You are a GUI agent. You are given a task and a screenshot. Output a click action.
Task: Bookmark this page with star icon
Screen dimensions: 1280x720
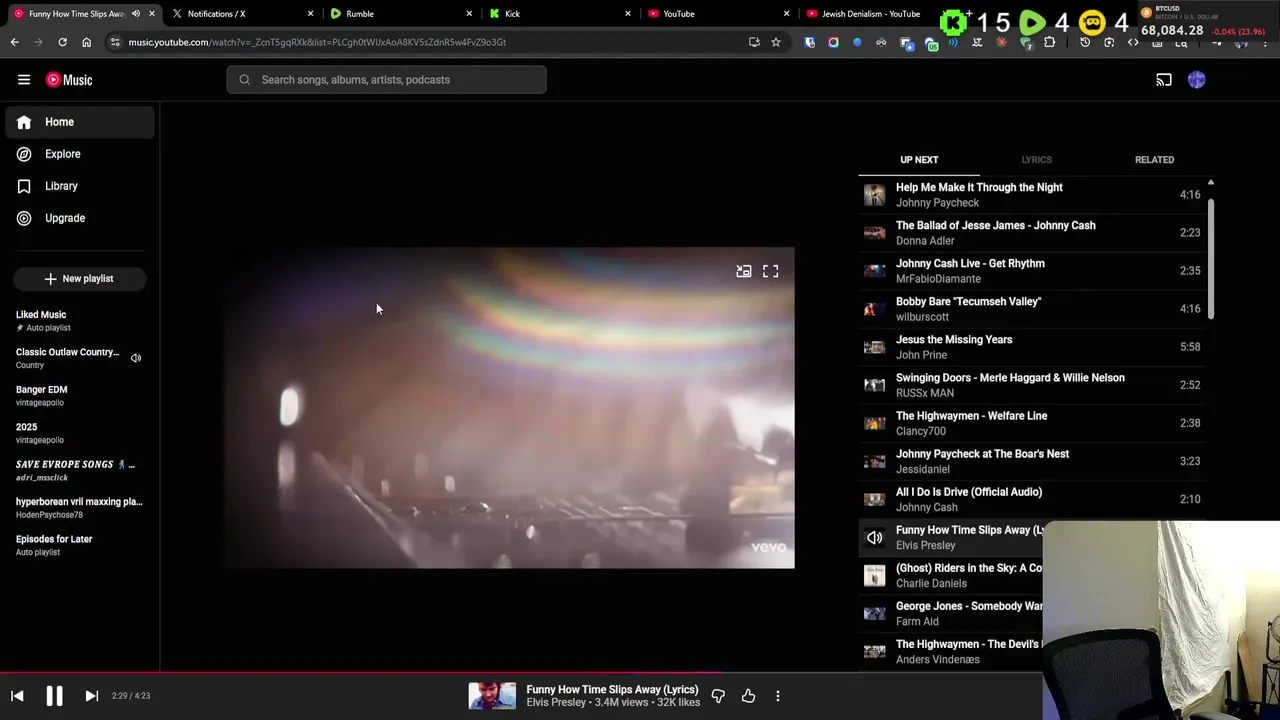pos(775,42)
